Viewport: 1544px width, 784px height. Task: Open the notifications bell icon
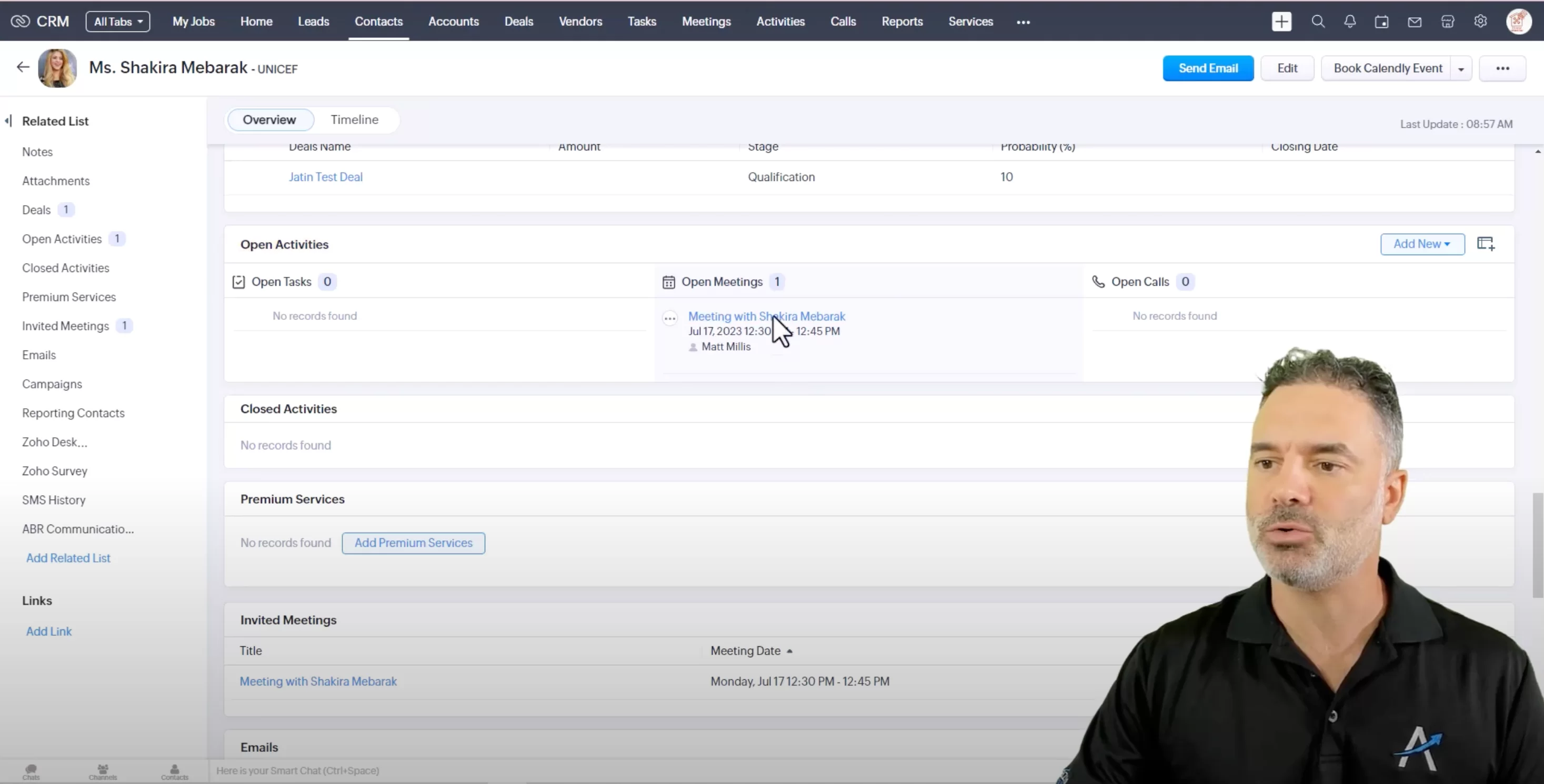pyautogui.click(x=1350, y=22)
